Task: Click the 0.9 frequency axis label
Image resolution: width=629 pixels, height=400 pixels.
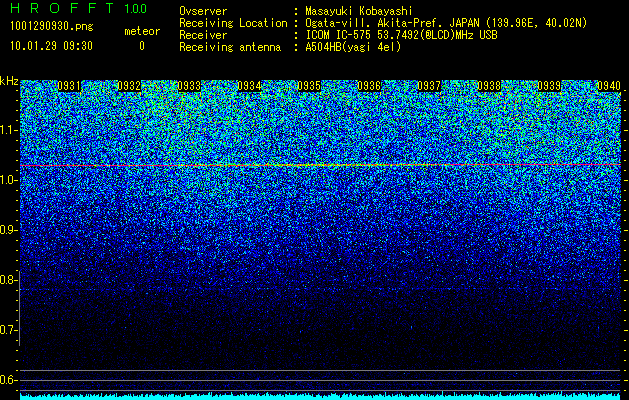Action: click(x=8, y=230)
